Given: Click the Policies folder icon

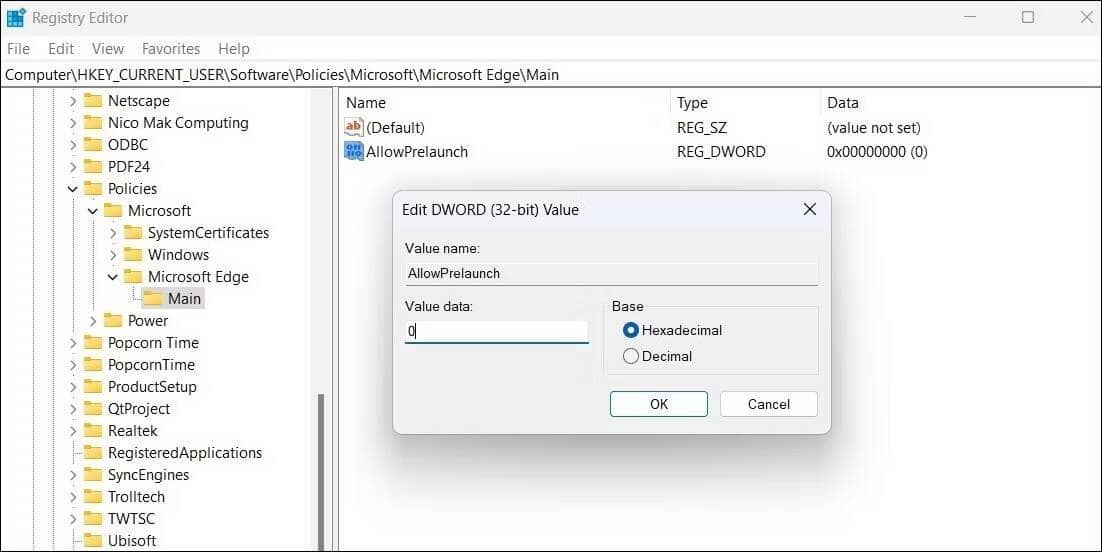Looking at the screenshot, I should (x=93, y=188).
